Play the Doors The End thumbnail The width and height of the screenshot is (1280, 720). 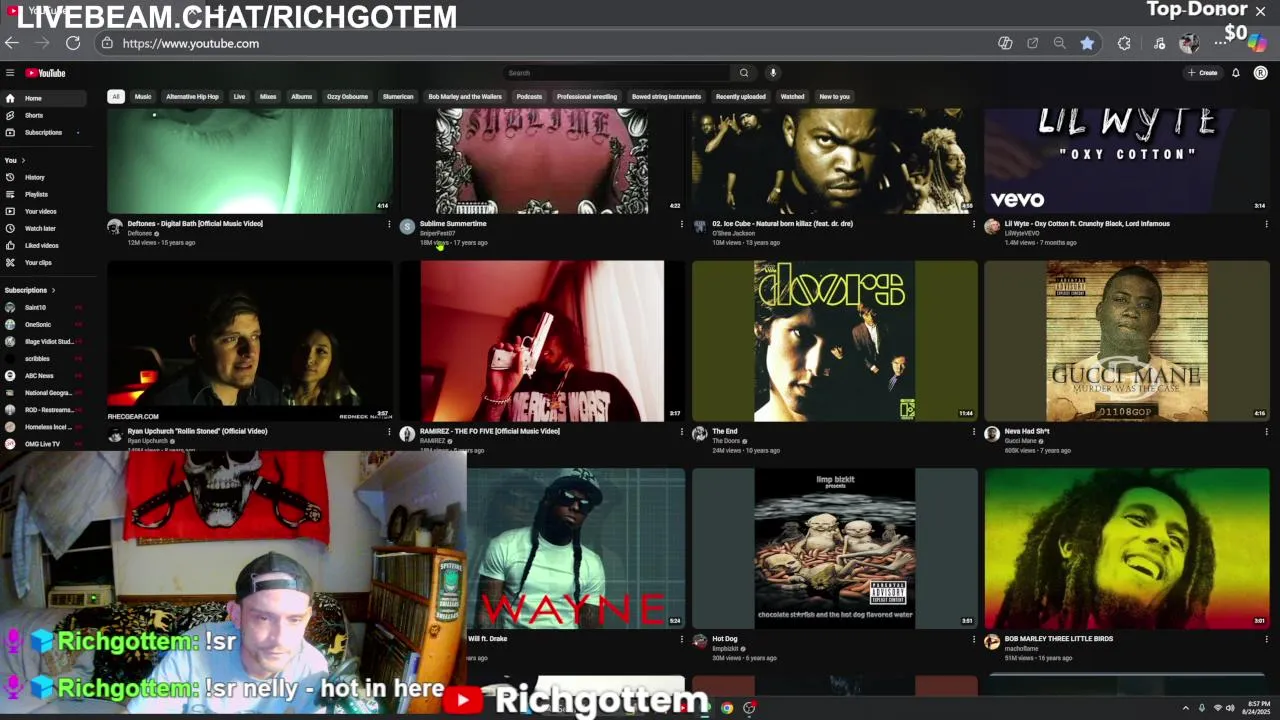pyautogui.click(x=835, y=341)
